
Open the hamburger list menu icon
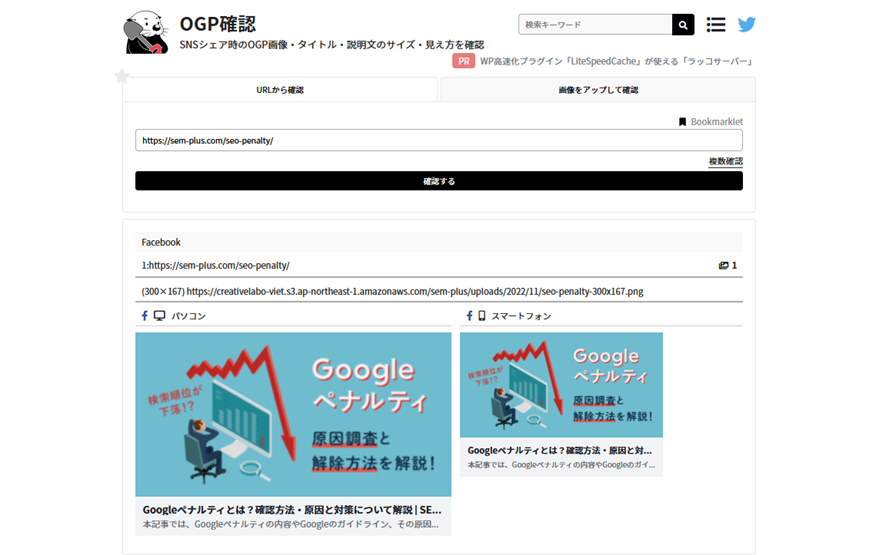(716, 24)
